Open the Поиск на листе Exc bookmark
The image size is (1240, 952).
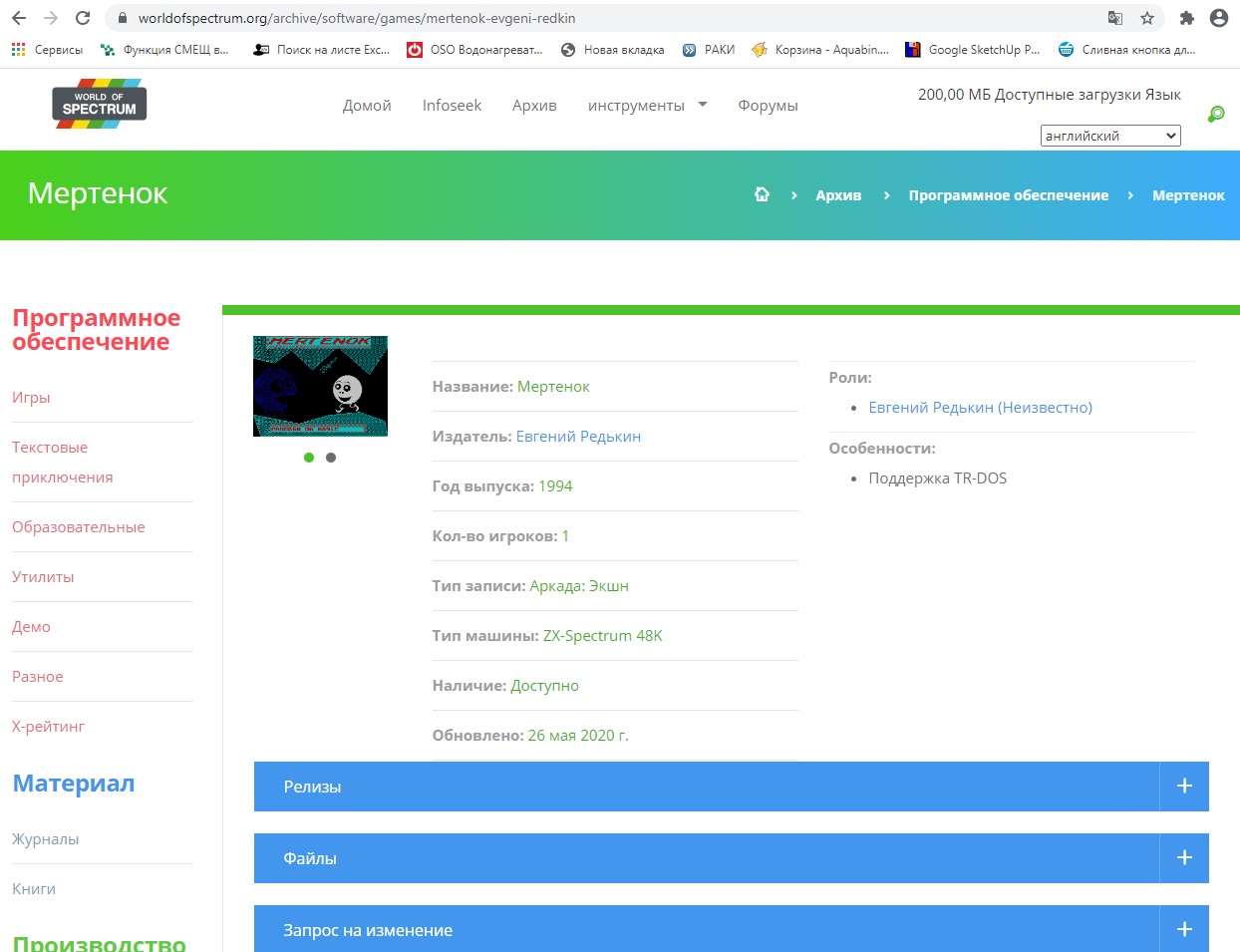pyautogui.click(x=321, y=50)
